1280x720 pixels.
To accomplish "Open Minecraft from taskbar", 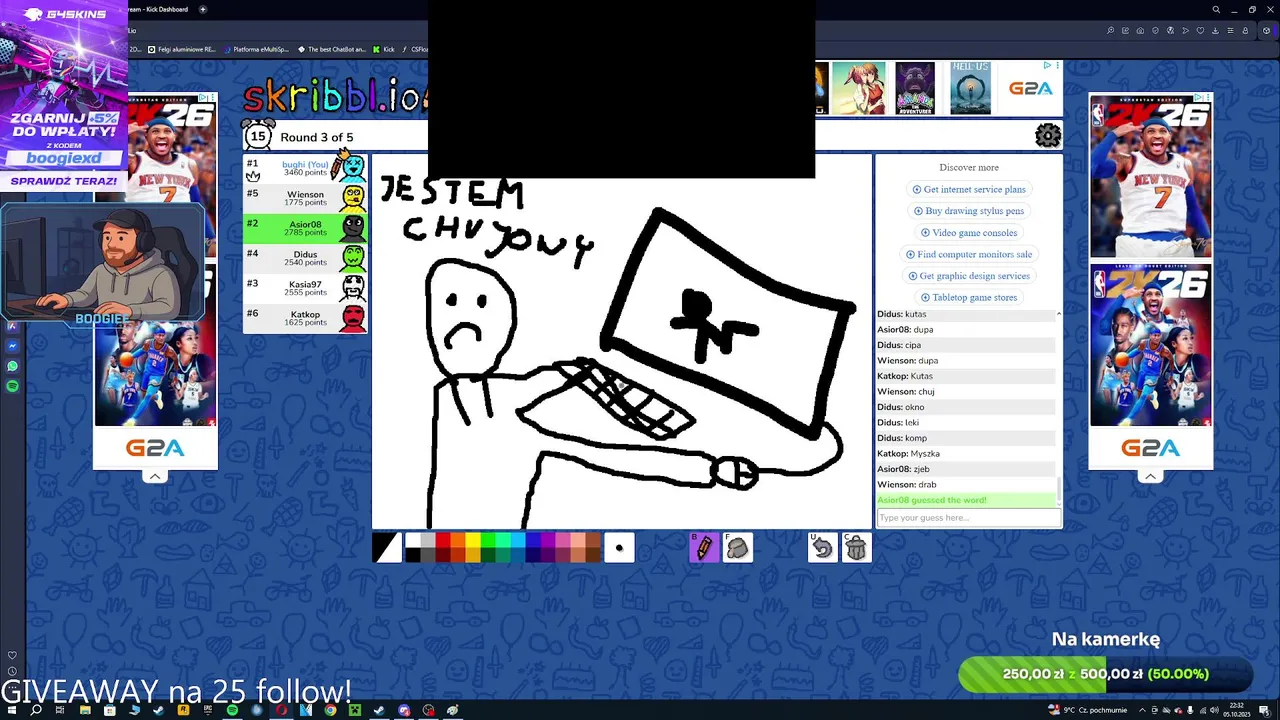I will [354, 710].
